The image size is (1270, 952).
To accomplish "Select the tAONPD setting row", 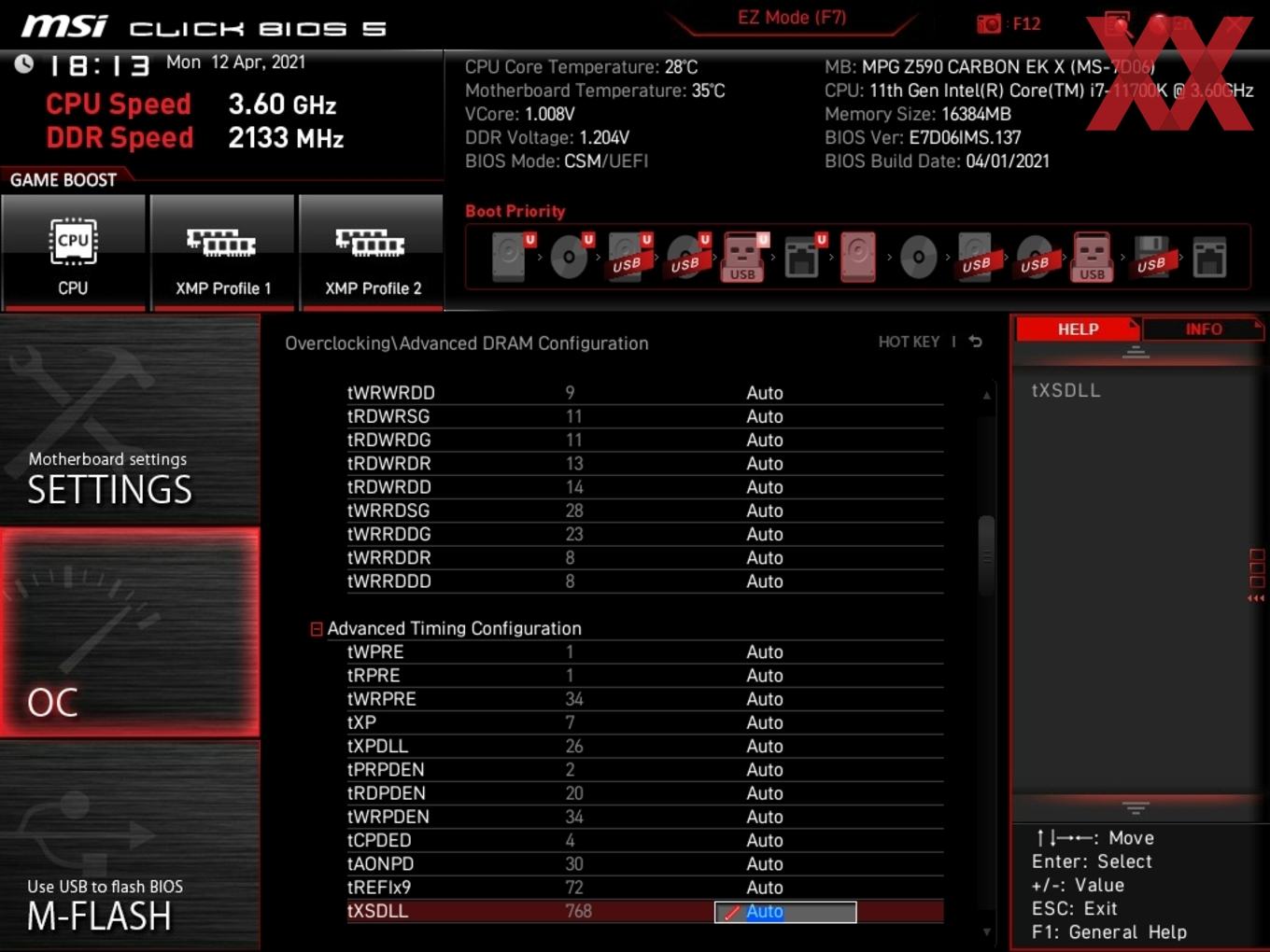I will point(644,864).
